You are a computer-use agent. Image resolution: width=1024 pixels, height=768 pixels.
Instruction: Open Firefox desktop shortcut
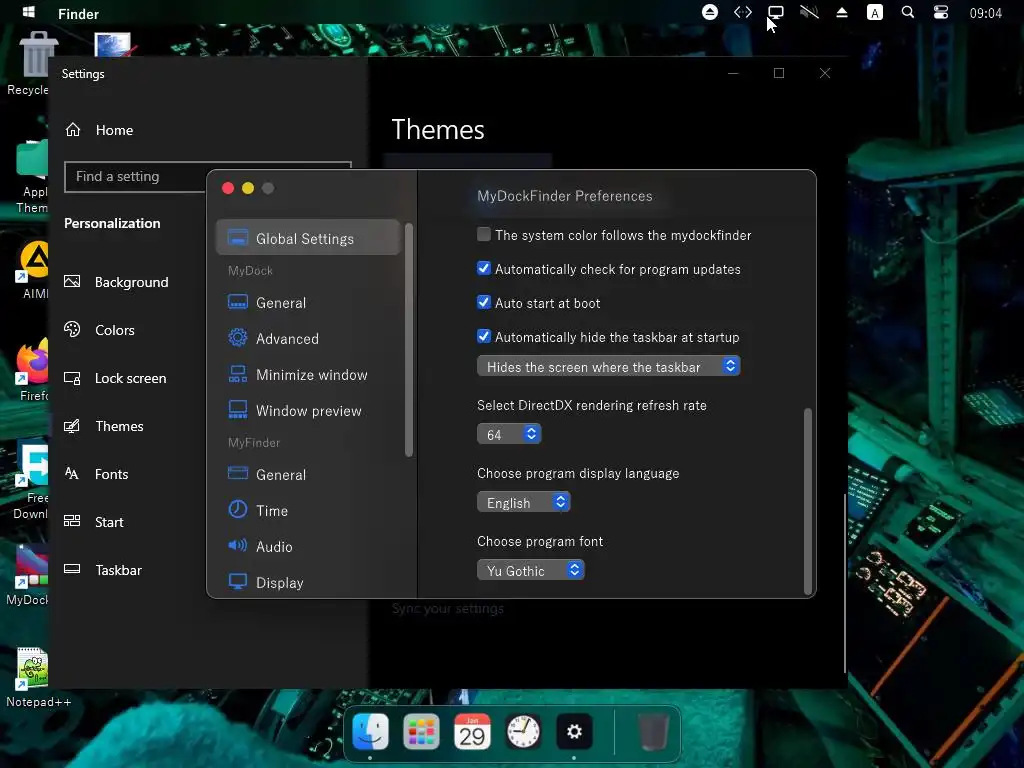[33, 369]
